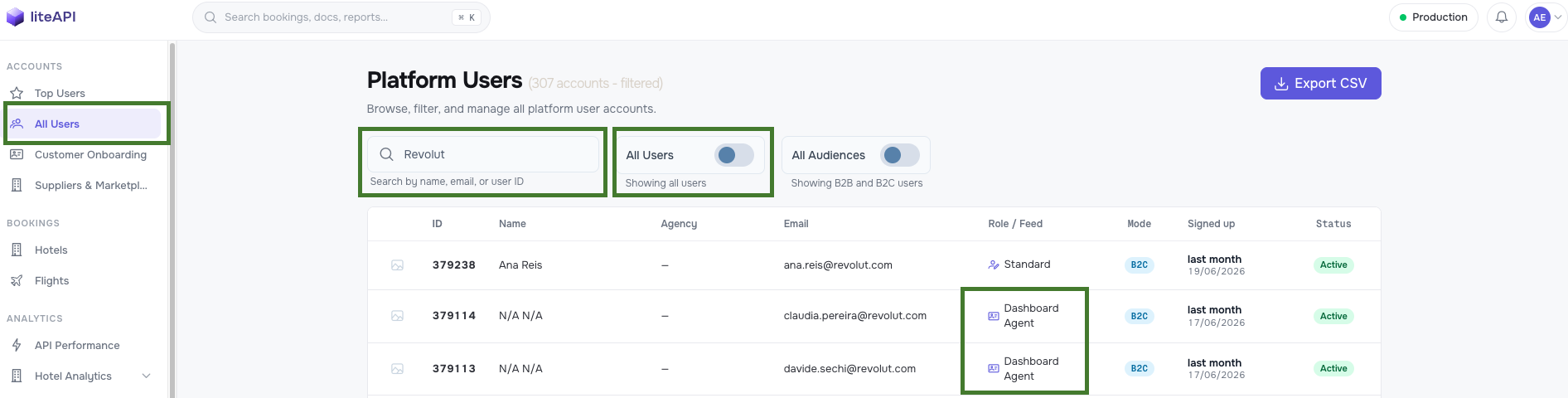Toggle the All Audiences switch
The width and height of the screenshot is (1568, 398).
coord(900,155)
